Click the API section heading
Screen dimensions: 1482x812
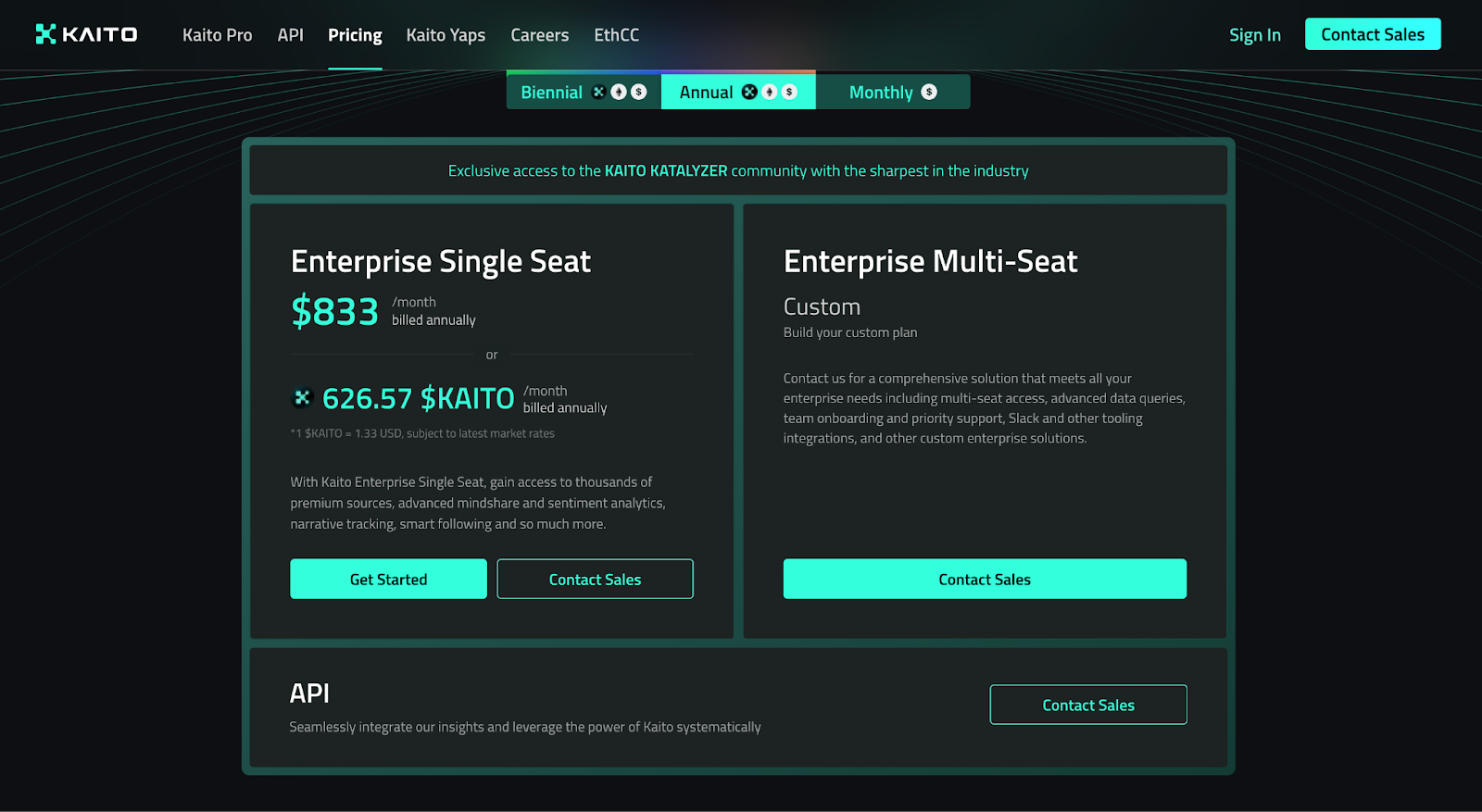click(309, 693)
